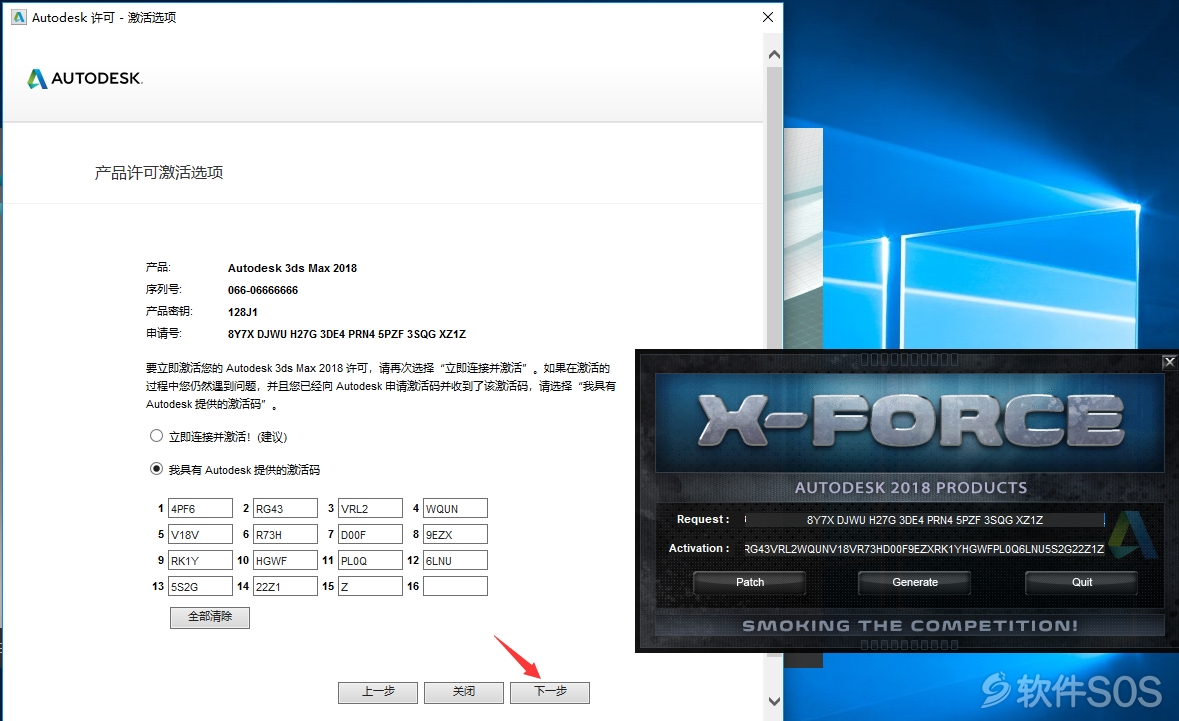The width and height of the screenshot is (1179, 721).
Task: Click activation code field 2 containing RG43
Action: (285, 508)
